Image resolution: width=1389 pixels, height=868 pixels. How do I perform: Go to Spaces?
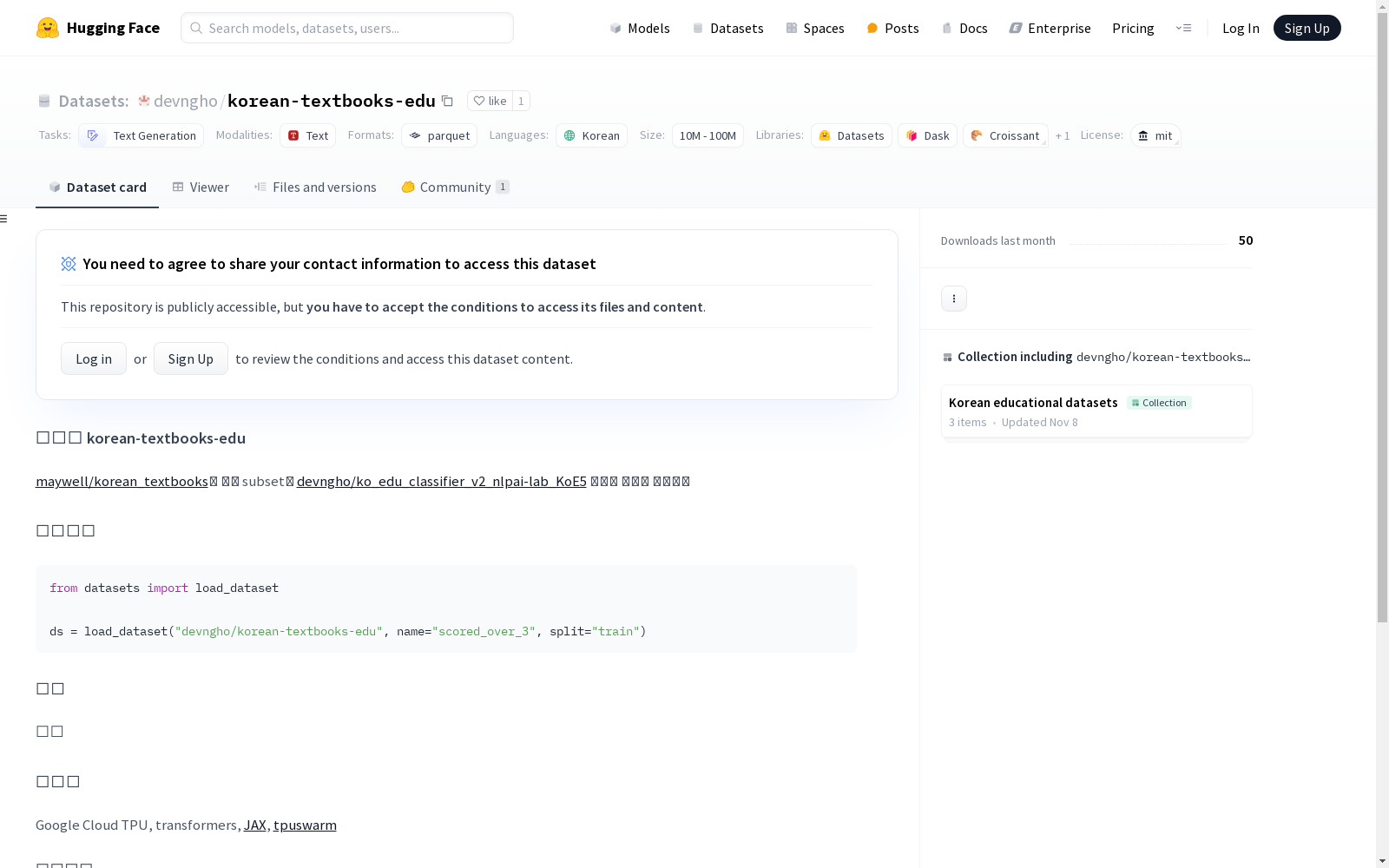tap(815, 28)
